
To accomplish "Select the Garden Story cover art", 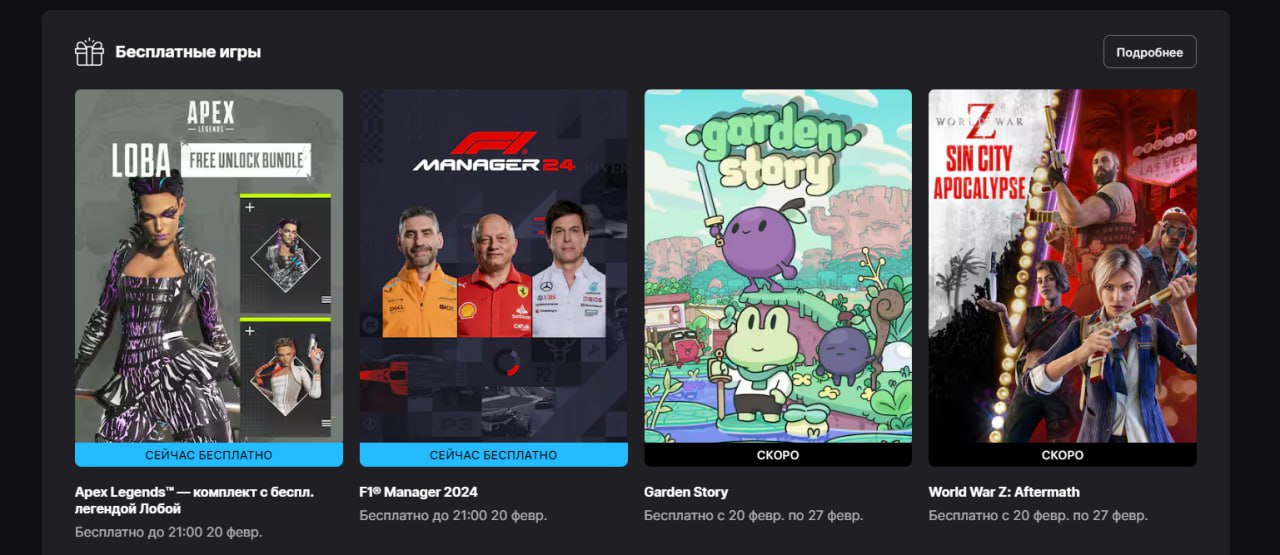I will pos(778,266).
